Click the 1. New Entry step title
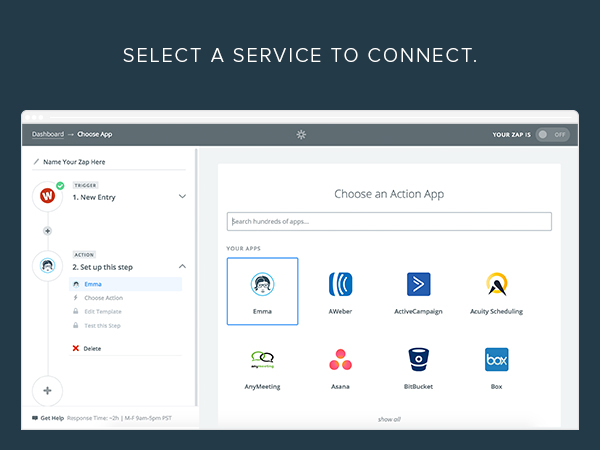600x450 pixels. 94,197
